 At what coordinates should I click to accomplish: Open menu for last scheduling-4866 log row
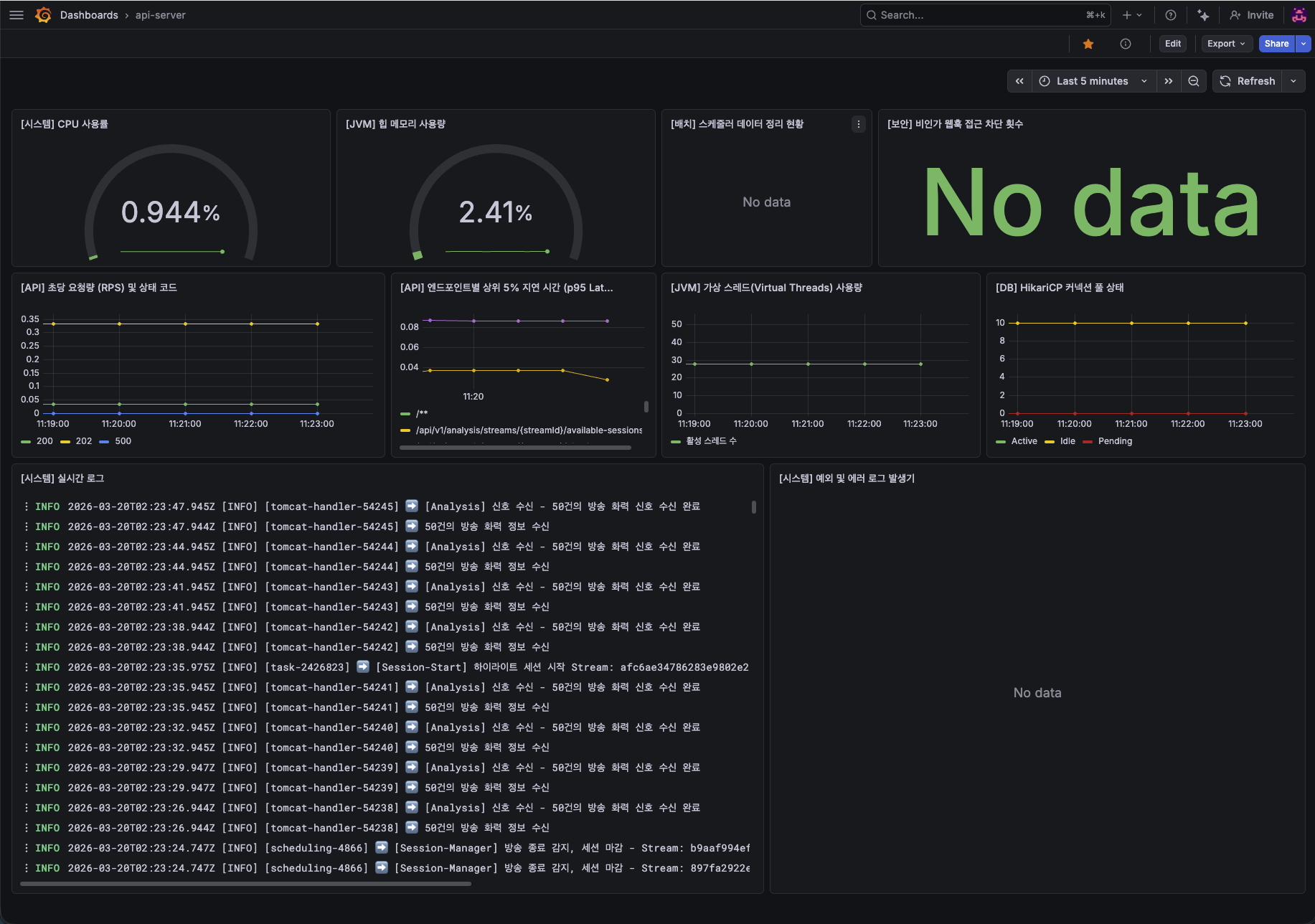27,868
